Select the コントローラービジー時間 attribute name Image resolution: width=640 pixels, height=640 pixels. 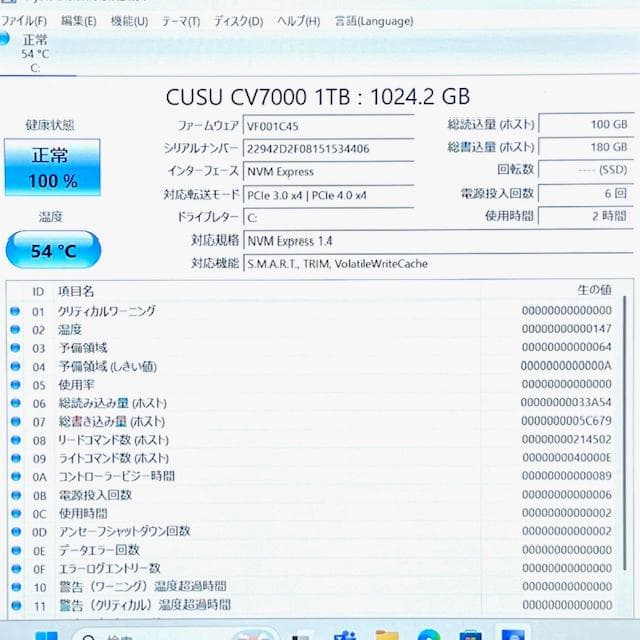point(117,476)
